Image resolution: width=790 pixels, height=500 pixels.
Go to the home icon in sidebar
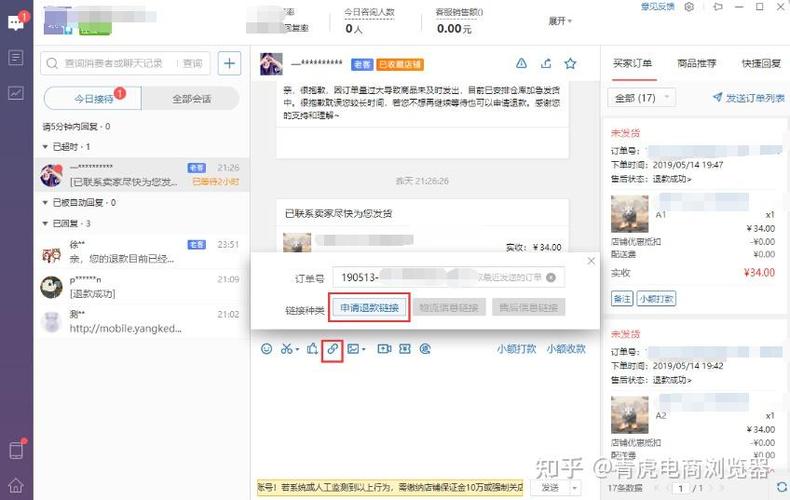(16, 485)
